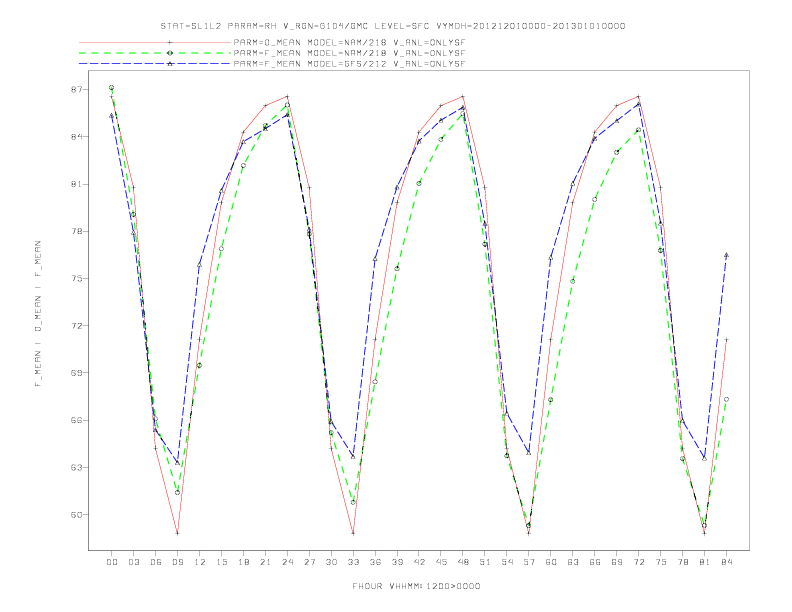Click green NAM circle marker at hour 84
The image size is (792, 612).
coord(726,399)
